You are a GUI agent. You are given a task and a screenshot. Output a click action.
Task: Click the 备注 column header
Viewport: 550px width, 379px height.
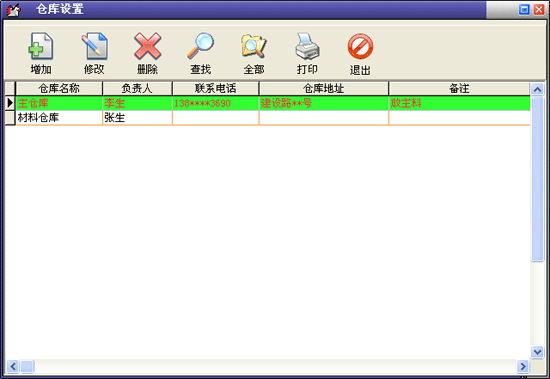tap(459, 88)
